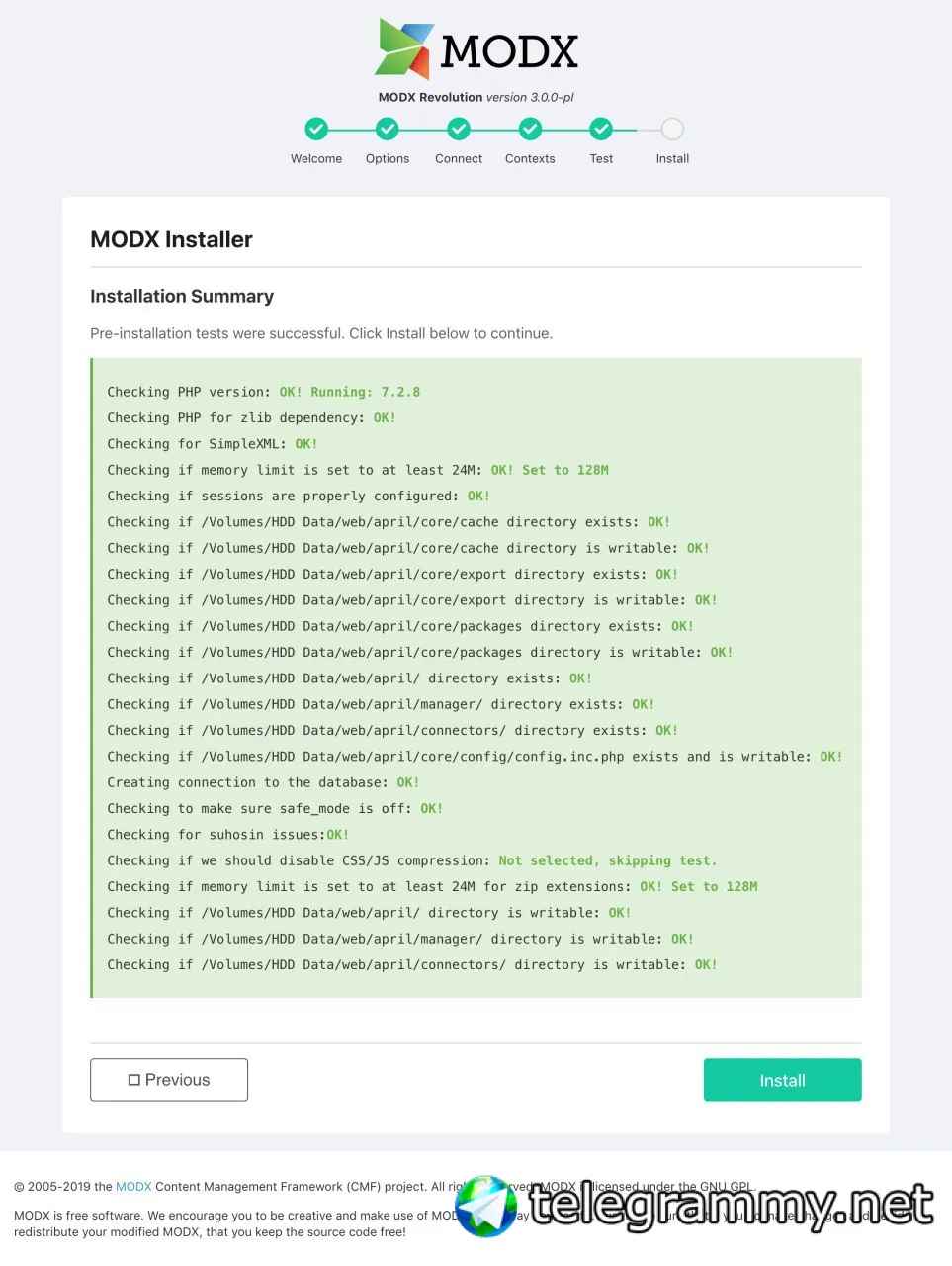Select the Contexts step checkmark
The width and height of the screenshot is (952, 1266).
coord(530,129)
